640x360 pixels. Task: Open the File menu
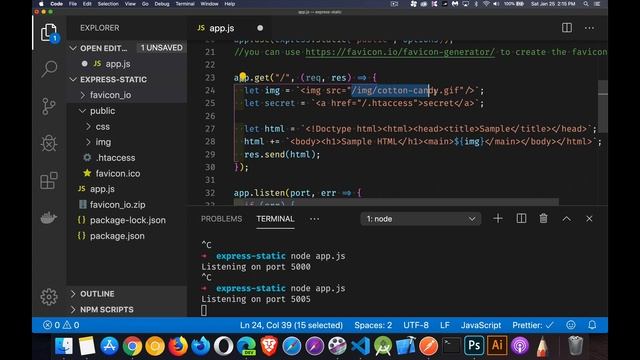[73, 4]
